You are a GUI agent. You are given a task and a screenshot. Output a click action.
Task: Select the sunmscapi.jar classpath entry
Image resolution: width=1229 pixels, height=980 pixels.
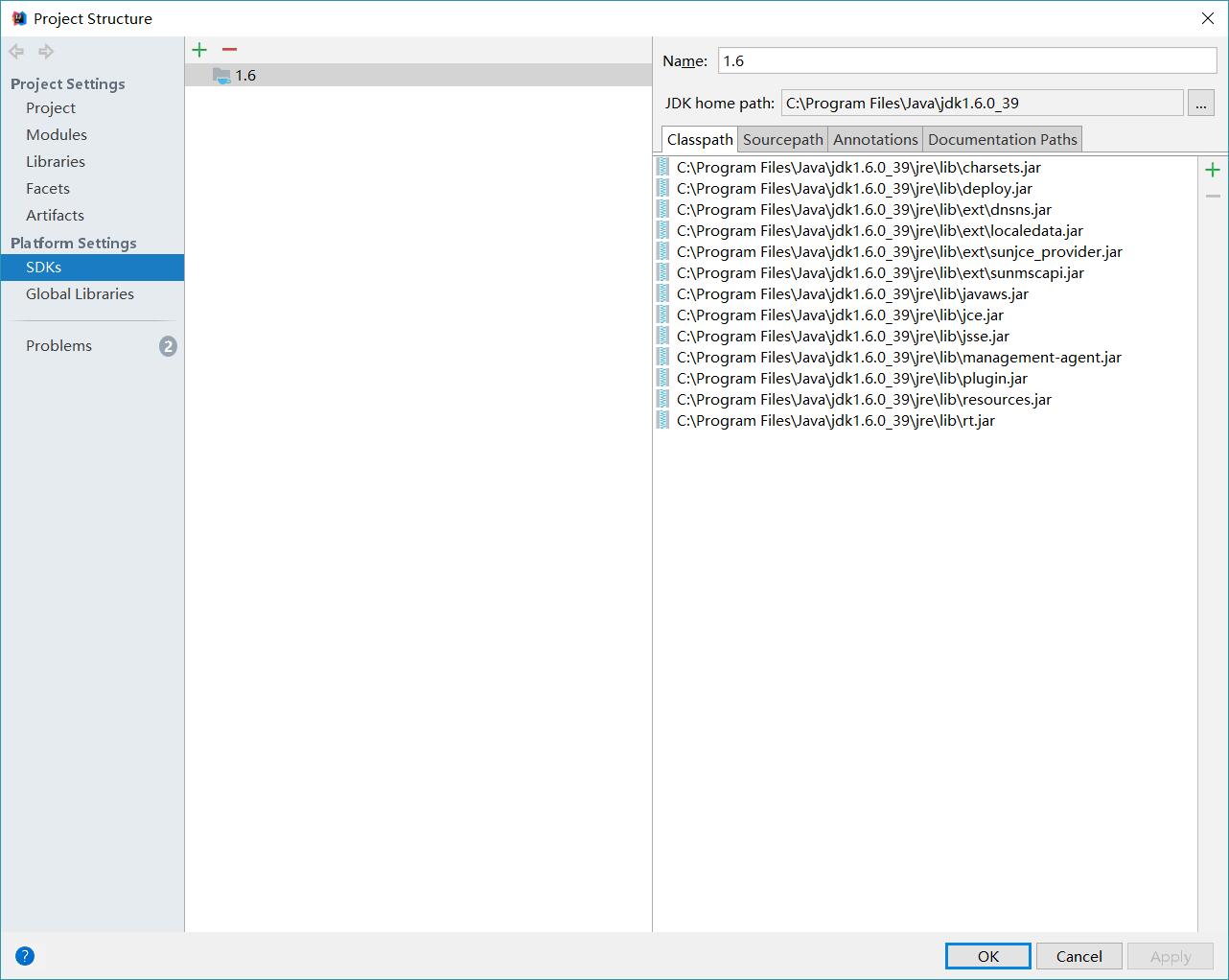pyautogui.click(x=925, y=272)
